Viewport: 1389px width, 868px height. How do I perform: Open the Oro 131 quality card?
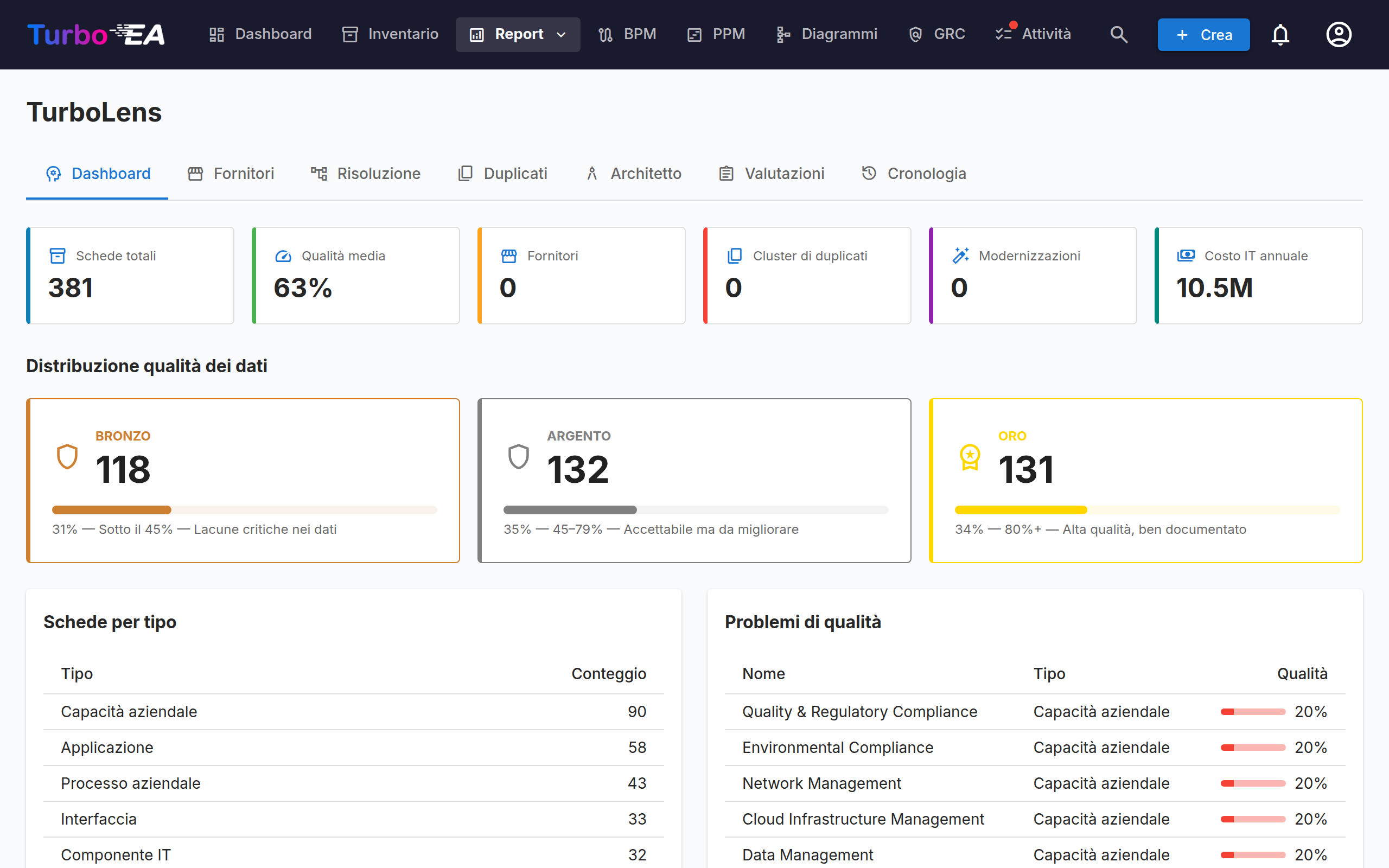(x=1145, y=481)
